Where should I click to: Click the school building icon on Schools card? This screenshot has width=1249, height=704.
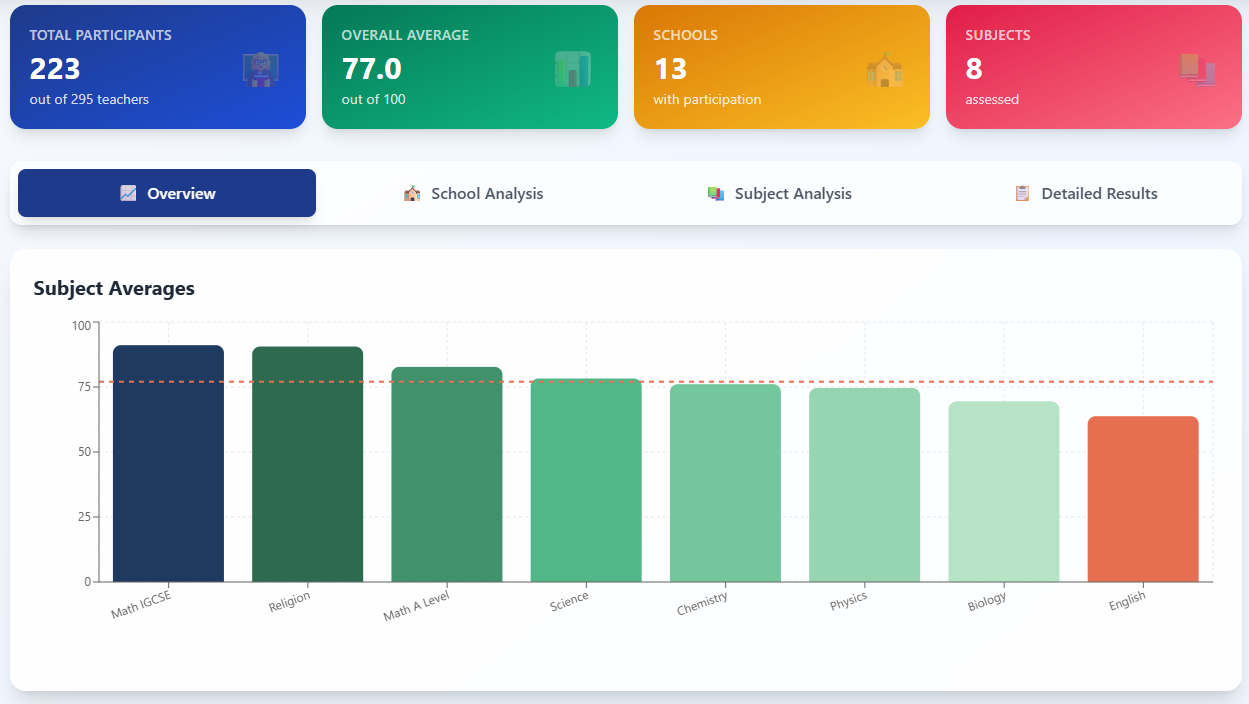[x=883, y=71]
